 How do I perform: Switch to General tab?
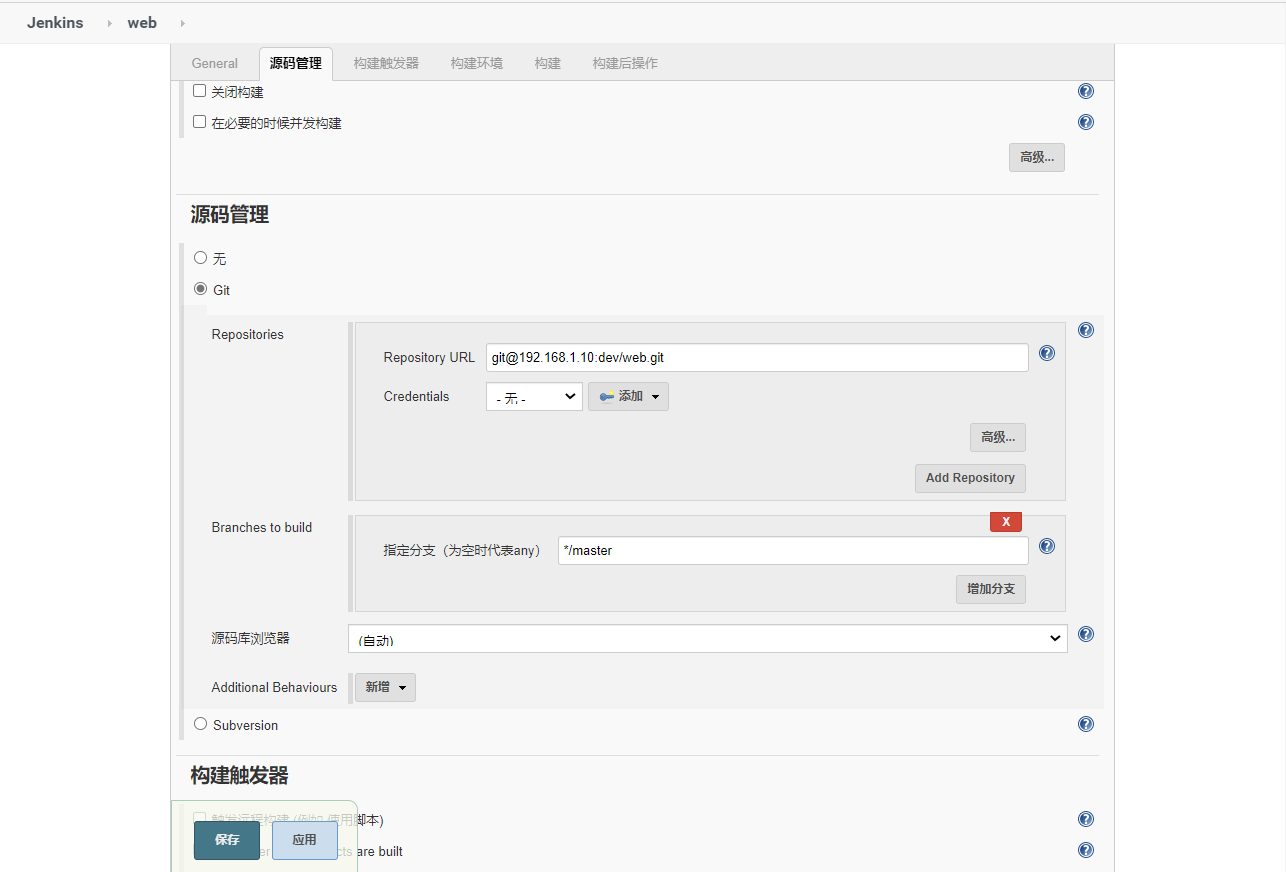pos(215,63)
